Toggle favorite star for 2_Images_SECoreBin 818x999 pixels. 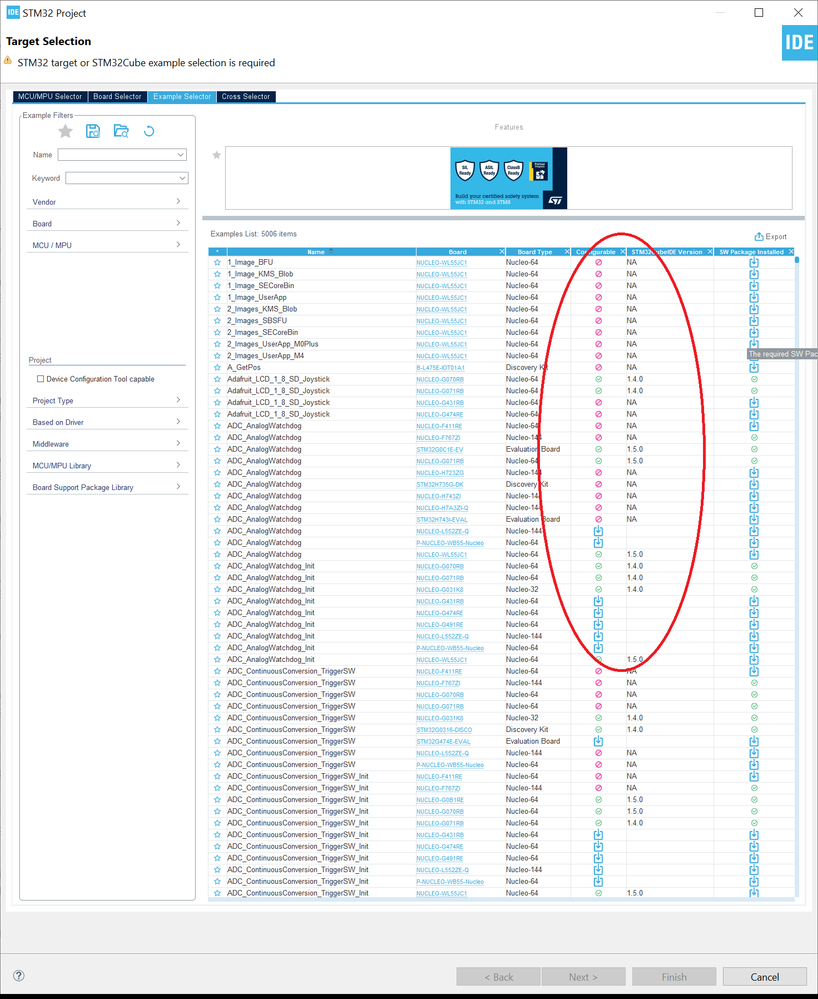(217, 333)
